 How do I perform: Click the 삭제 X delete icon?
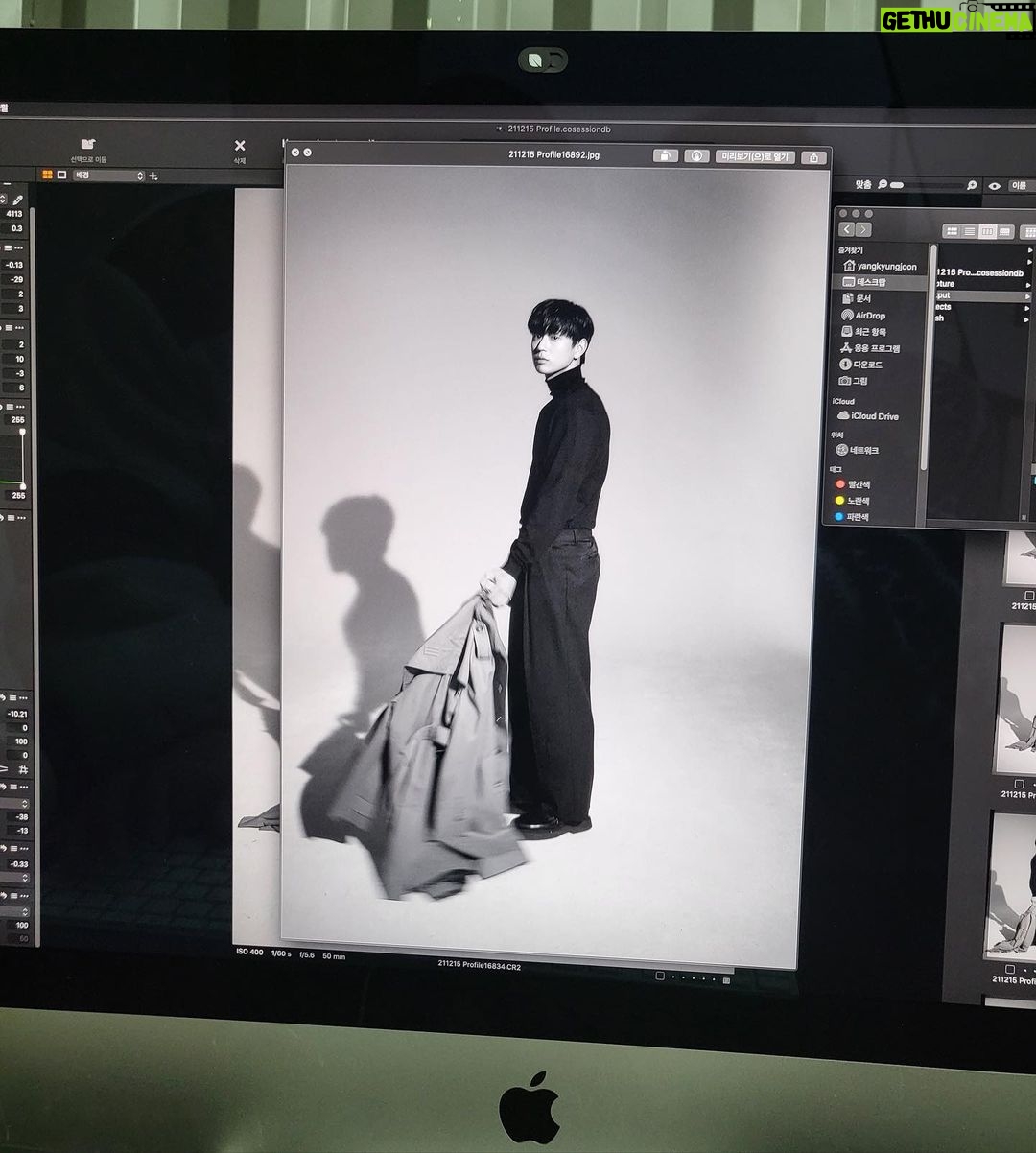click(x=240, y=146)
